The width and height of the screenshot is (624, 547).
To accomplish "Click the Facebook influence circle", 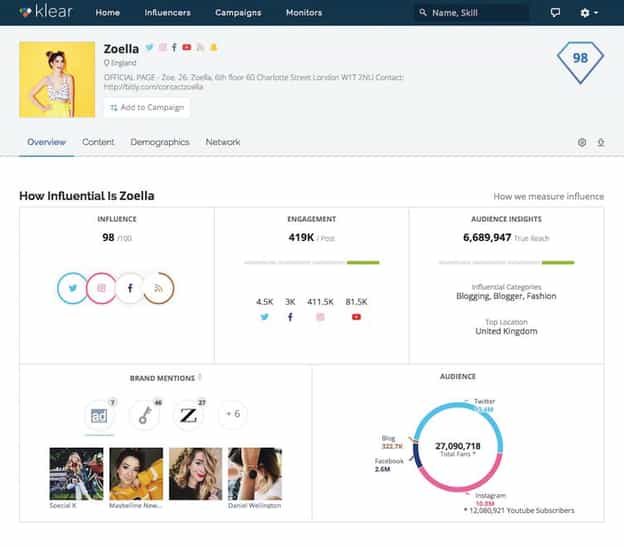I will pyautogui.click(x=130, y=288).
